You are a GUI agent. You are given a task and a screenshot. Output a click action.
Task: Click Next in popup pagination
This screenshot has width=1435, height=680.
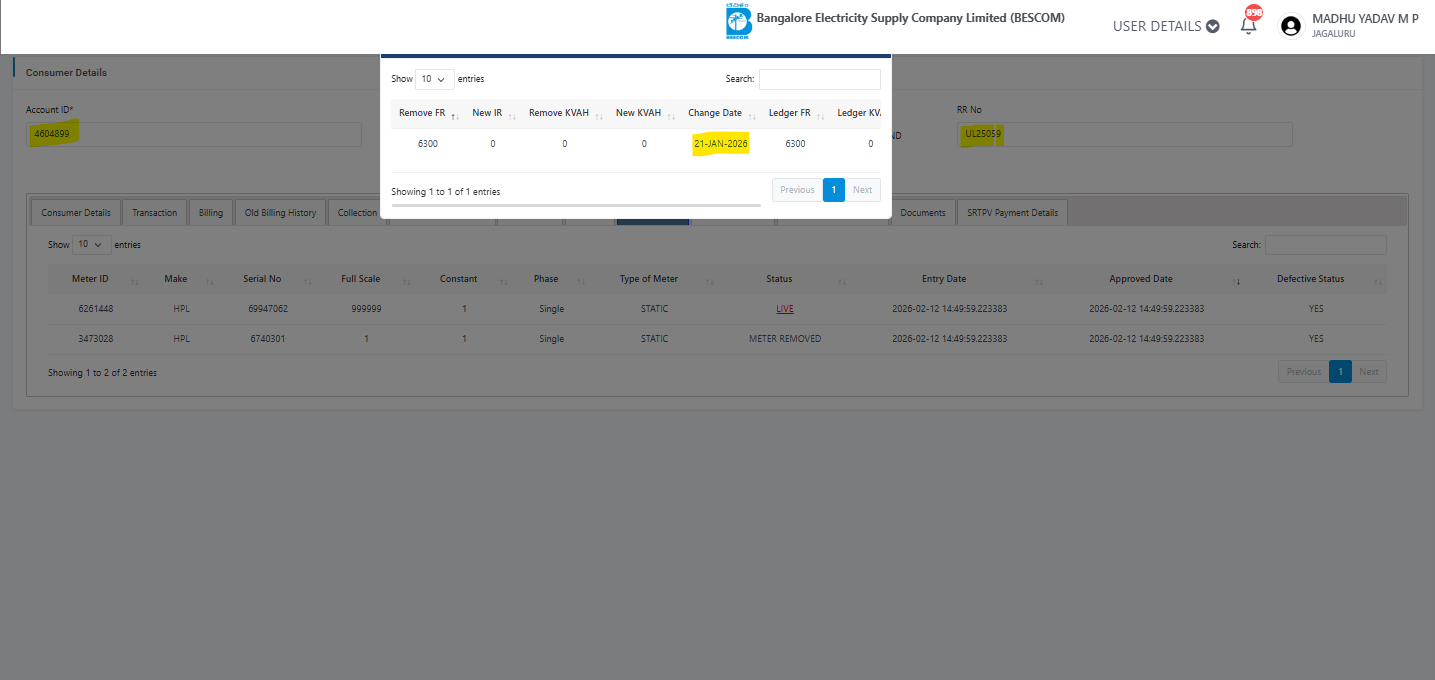[x=862, y=190]
